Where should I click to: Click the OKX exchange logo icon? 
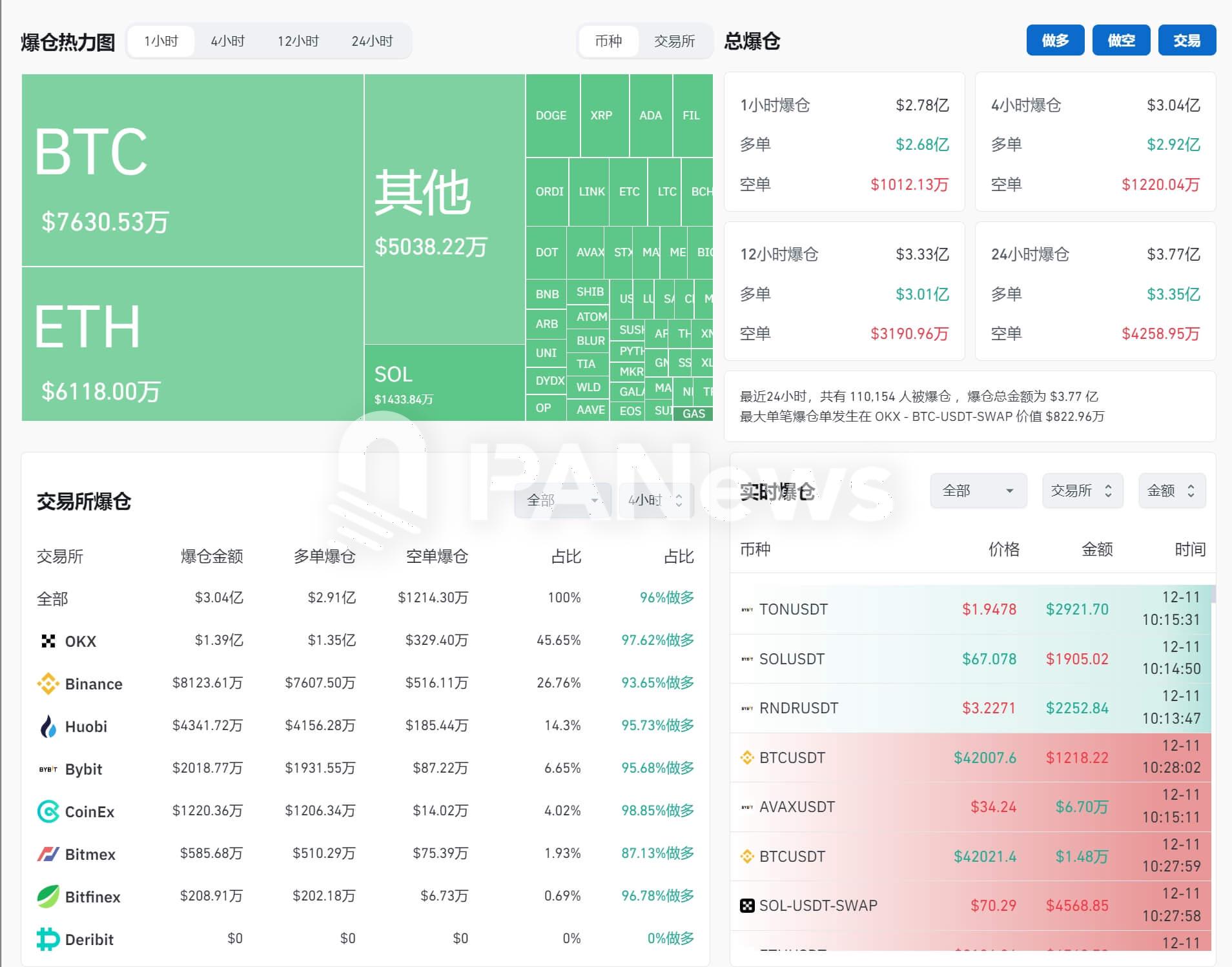click(x=48, y=641)
